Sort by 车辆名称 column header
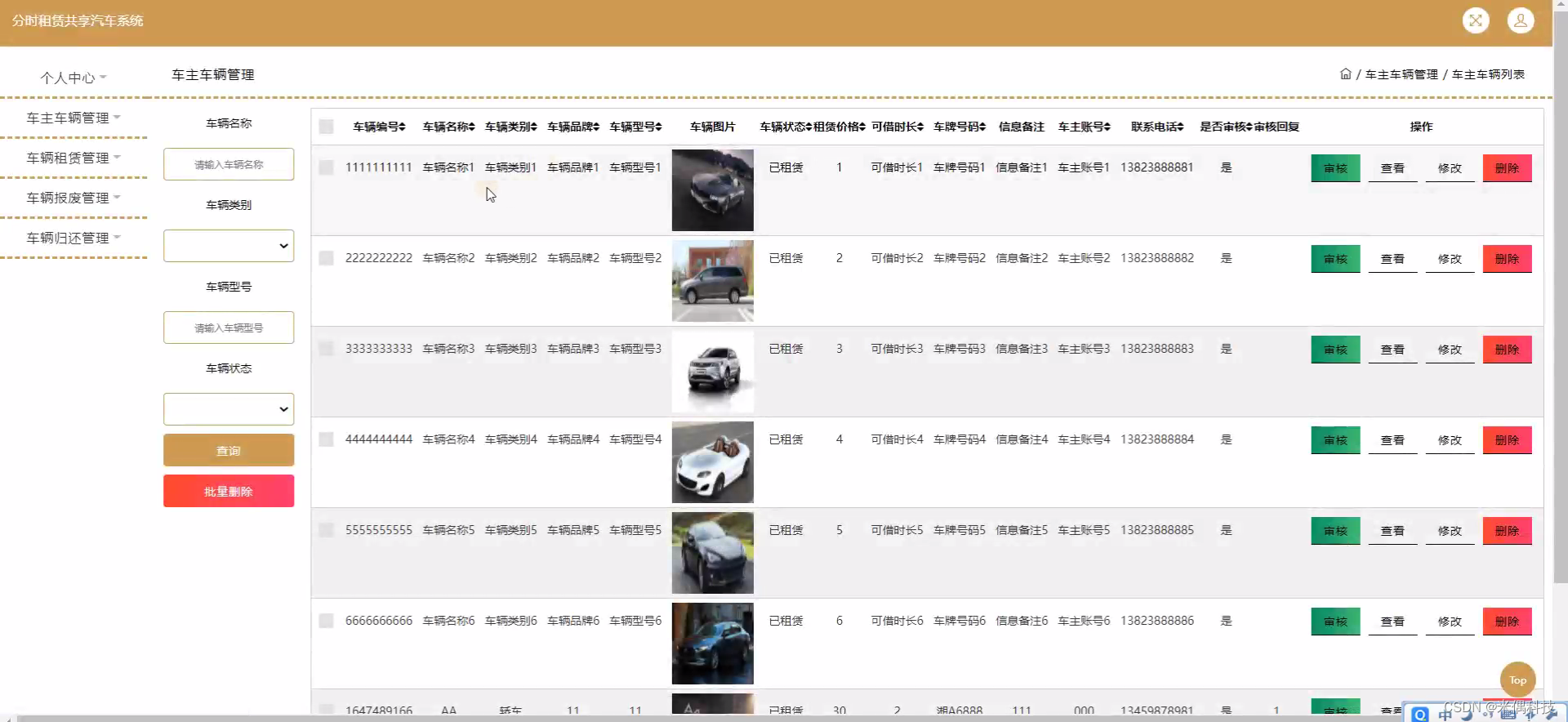 point(448,127)
